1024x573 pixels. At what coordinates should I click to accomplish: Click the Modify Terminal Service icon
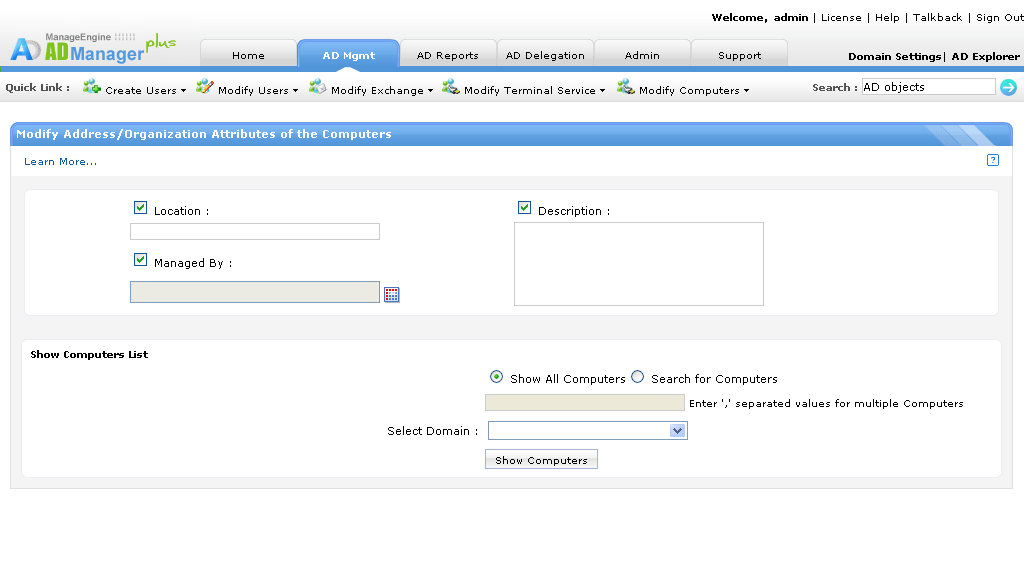[451, 88]
